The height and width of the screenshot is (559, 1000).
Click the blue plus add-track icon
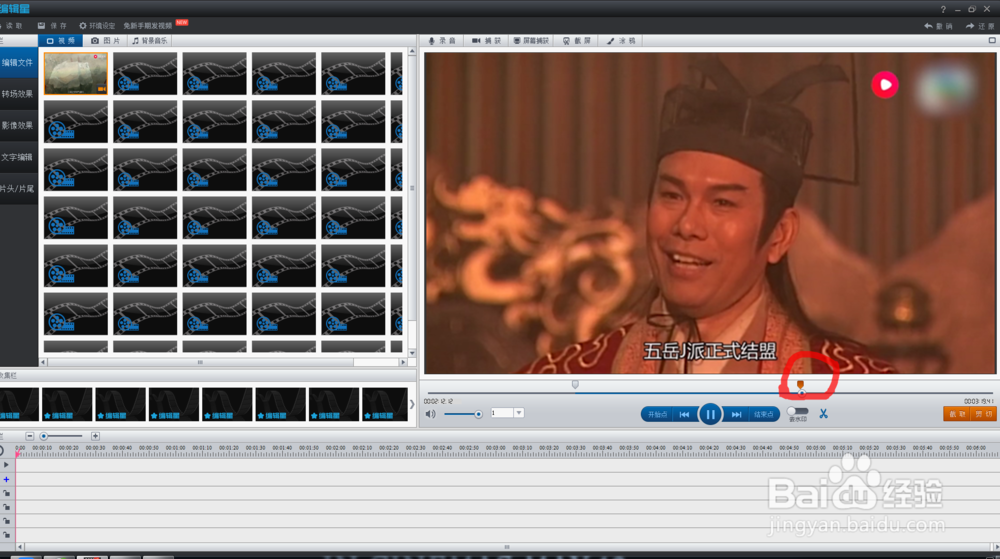6,479
